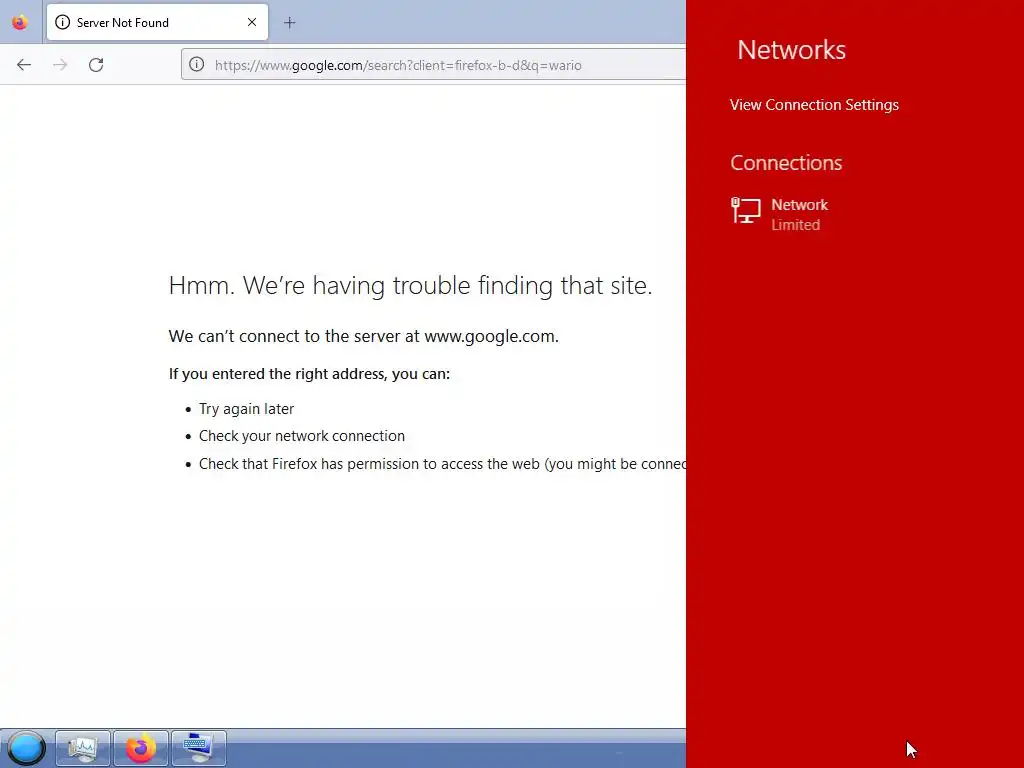Click the Firefox logo icon left of the tab

(20, 22)
